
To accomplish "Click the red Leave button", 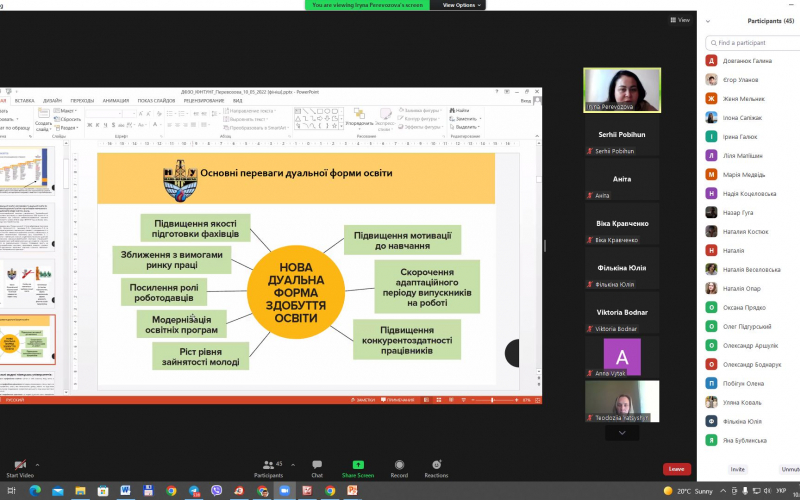I will click(677, 469).
